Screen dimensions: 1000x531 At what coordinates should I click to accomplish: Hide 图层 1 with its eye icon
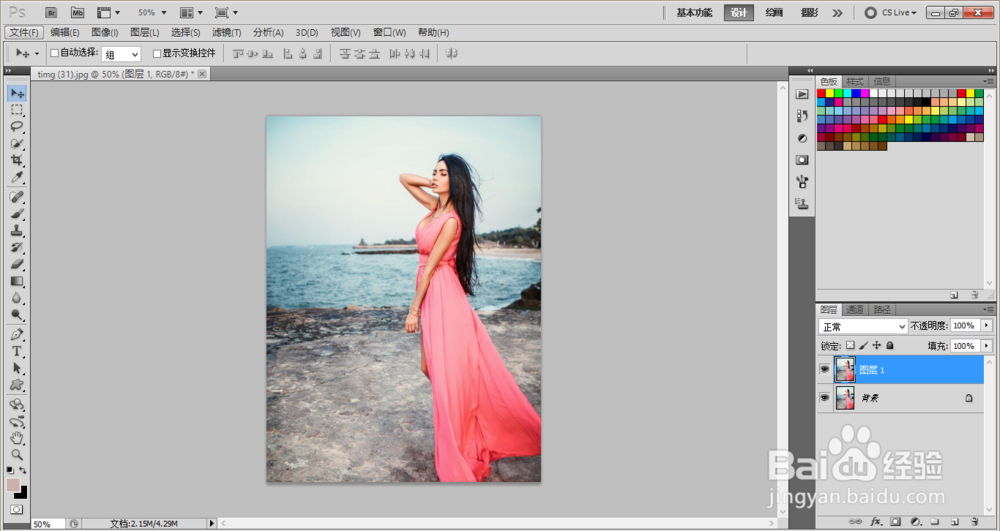coord(824,369)
